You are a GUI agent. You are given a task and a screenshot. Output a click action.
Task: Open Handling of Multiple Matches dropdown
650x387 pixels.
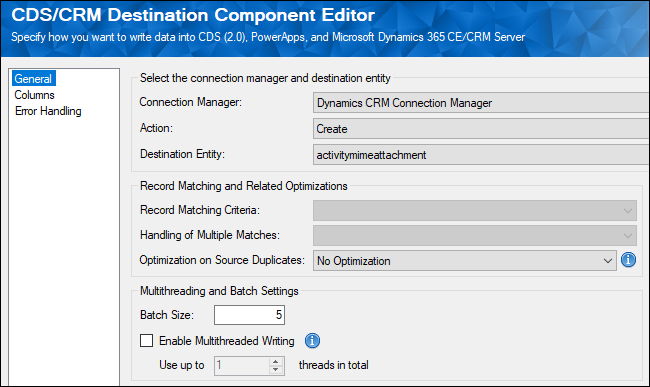(x=475, y=235)
